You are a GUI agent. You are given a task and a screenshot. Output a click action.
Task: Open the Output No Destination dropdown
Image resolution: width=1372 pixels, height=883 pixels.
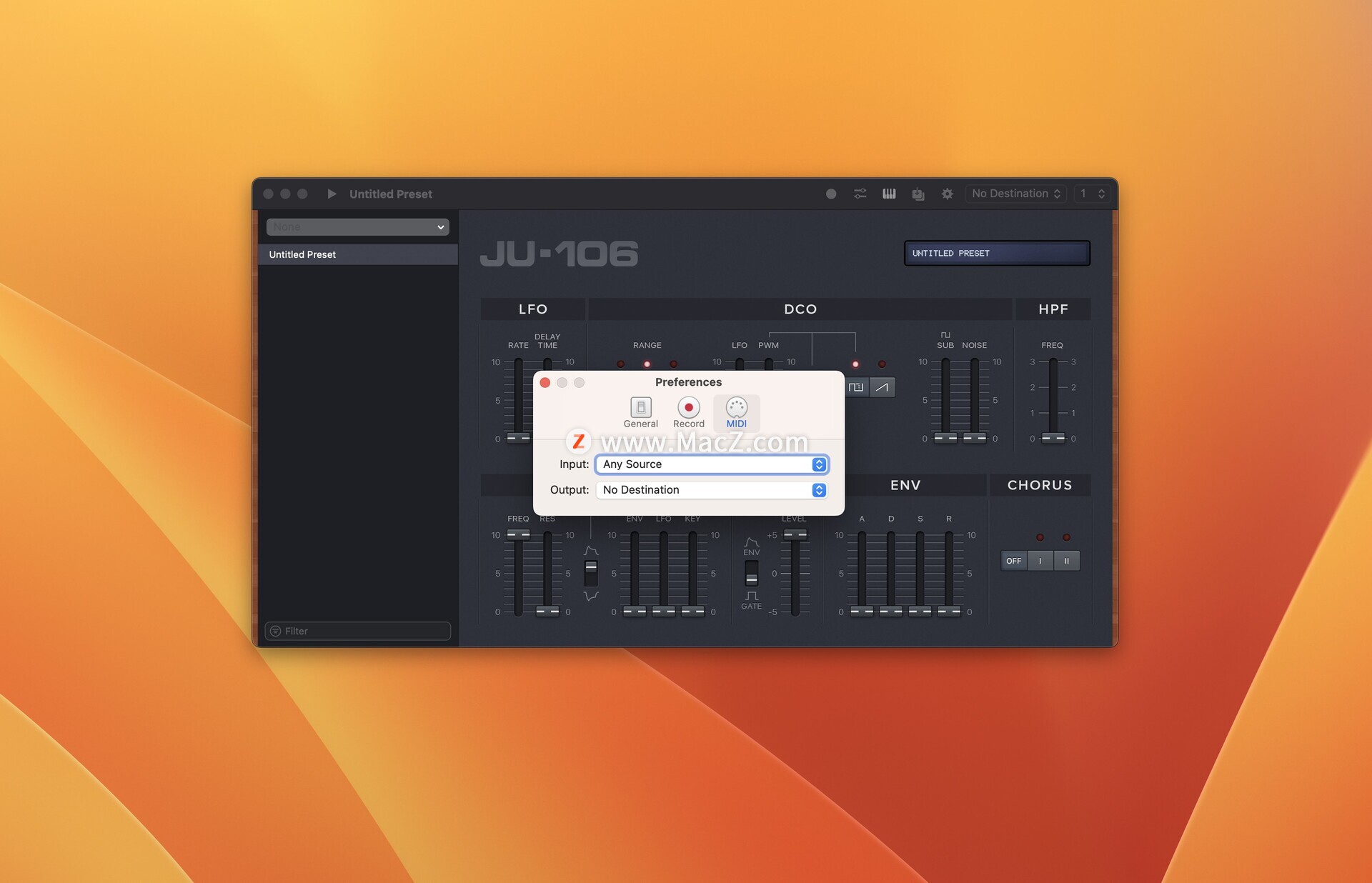click(x=712, y=490)
